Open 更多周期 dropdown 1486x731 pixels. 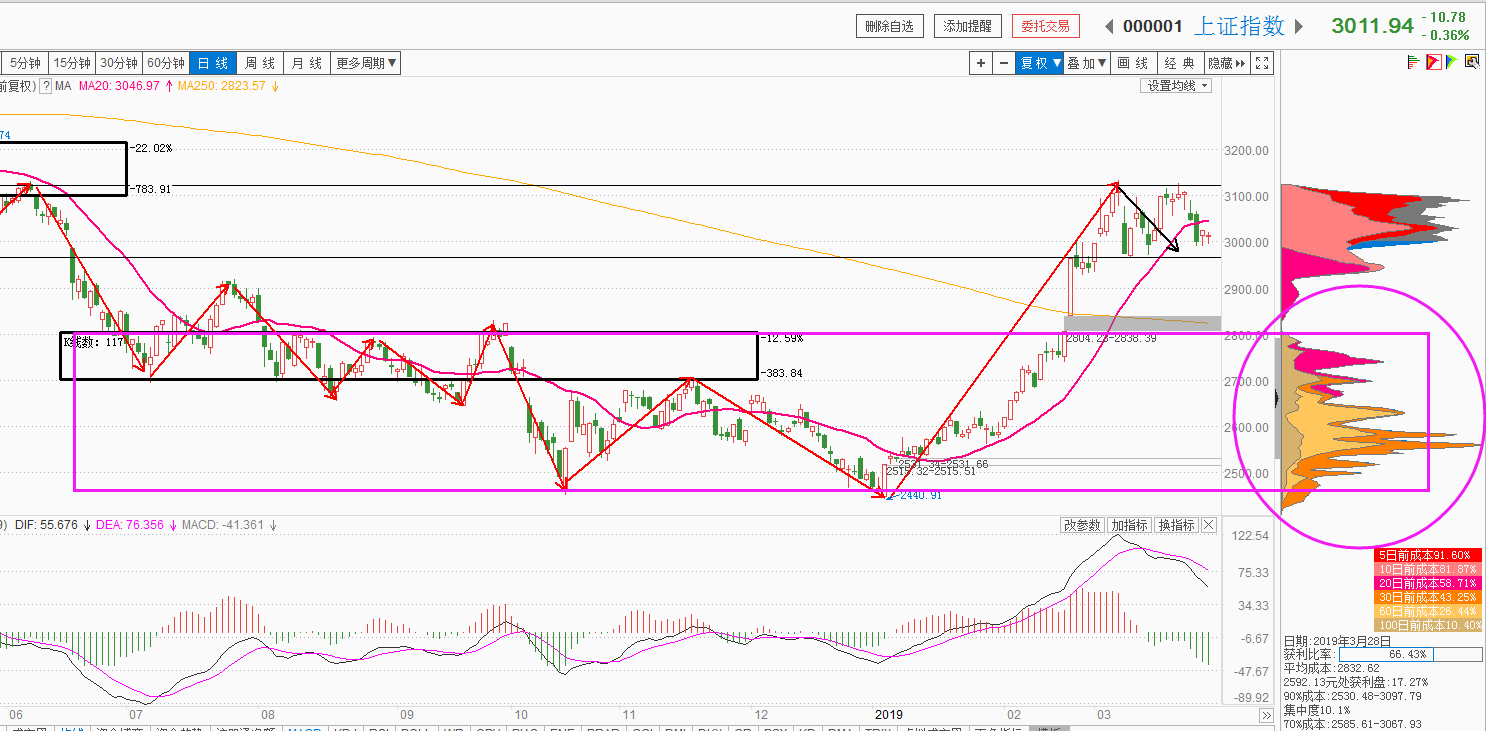click(x=366, y=63)
